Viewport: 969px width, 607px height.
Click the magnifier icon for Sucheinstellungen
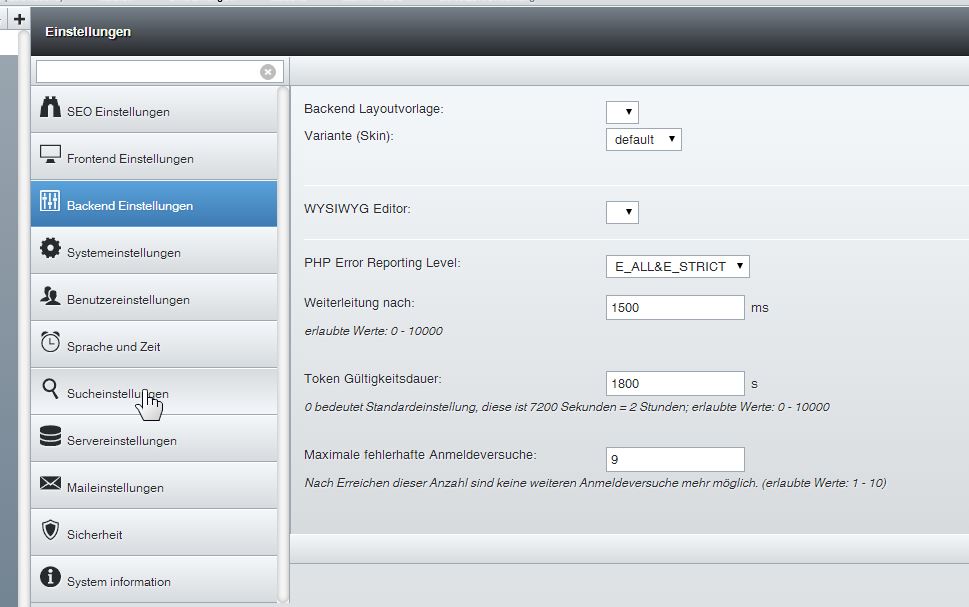(50, 389)
